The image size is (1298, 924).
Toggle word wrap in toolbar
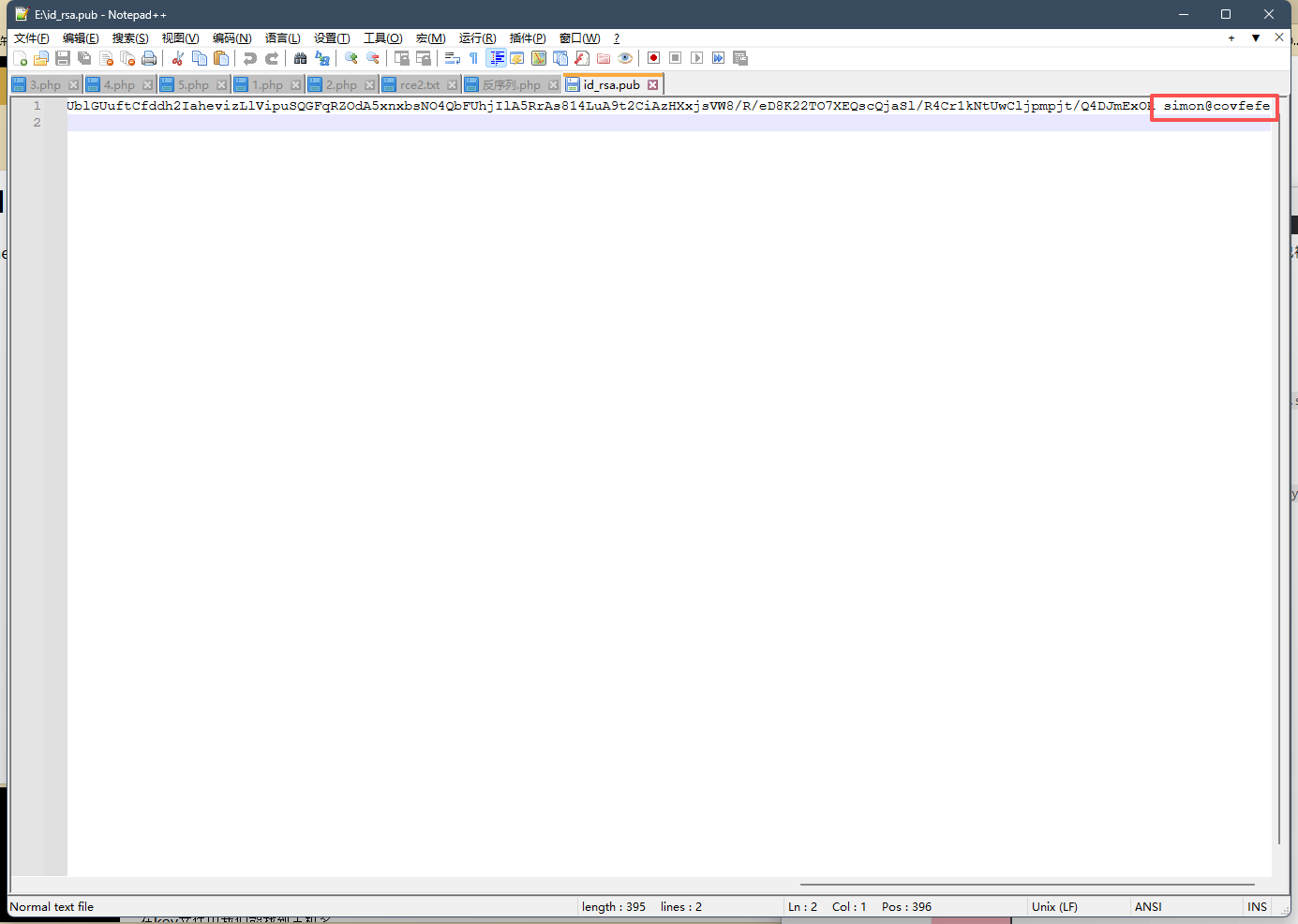tap(452, 58)
